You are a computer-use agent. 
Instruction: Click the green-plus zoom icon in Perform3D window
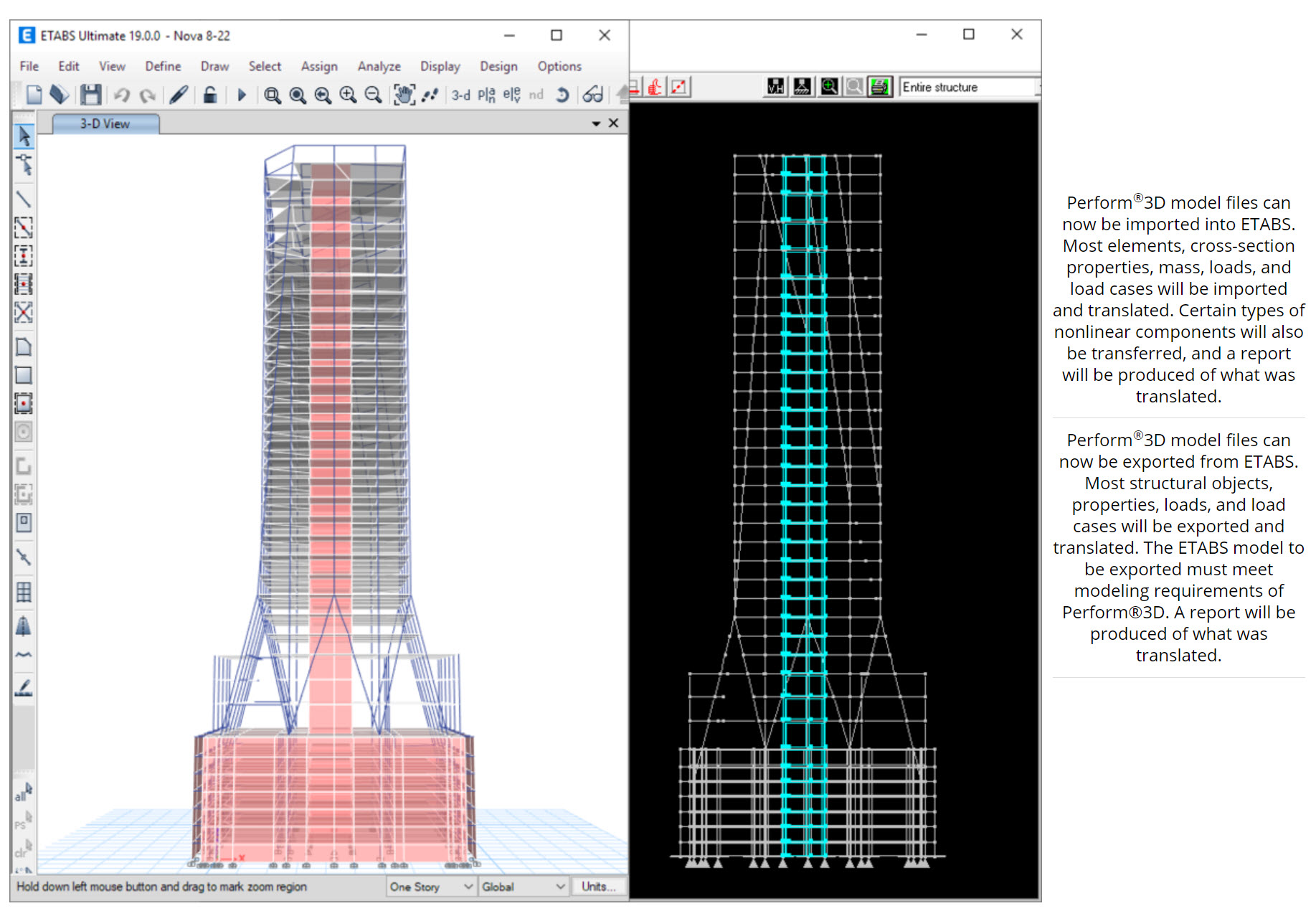tap(829, 87)
